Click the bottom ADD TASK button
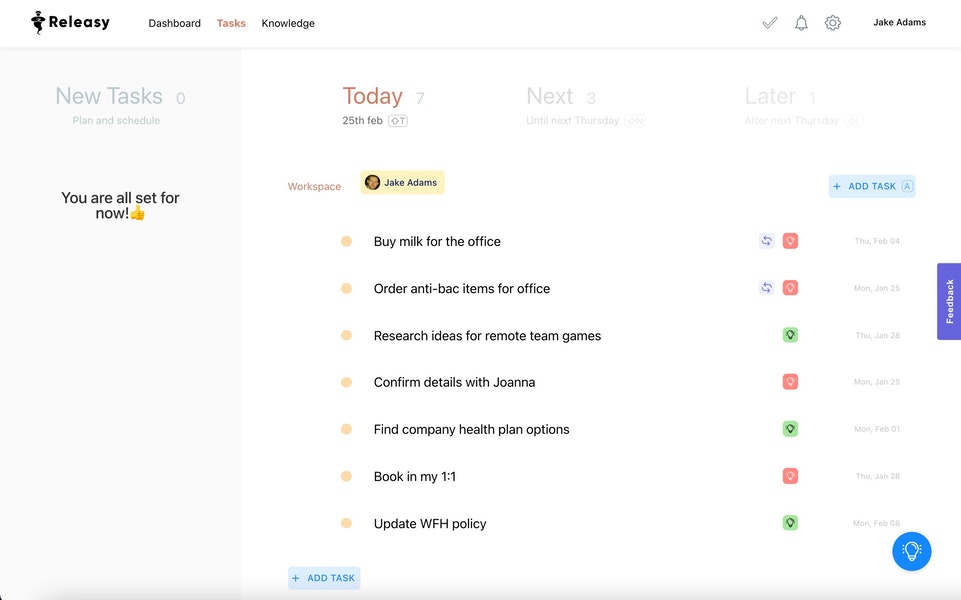Image resolution: width=961 pixels, height=600 pixels. point(324,577)
